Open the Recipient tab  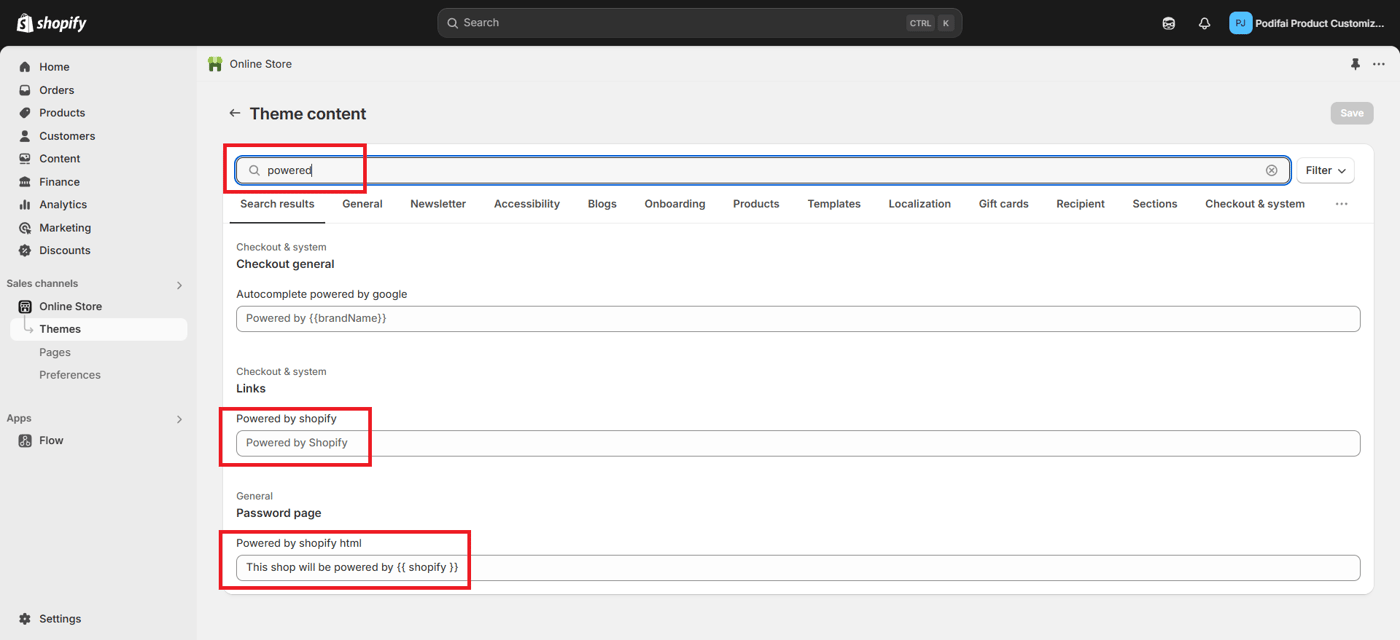1081,204
